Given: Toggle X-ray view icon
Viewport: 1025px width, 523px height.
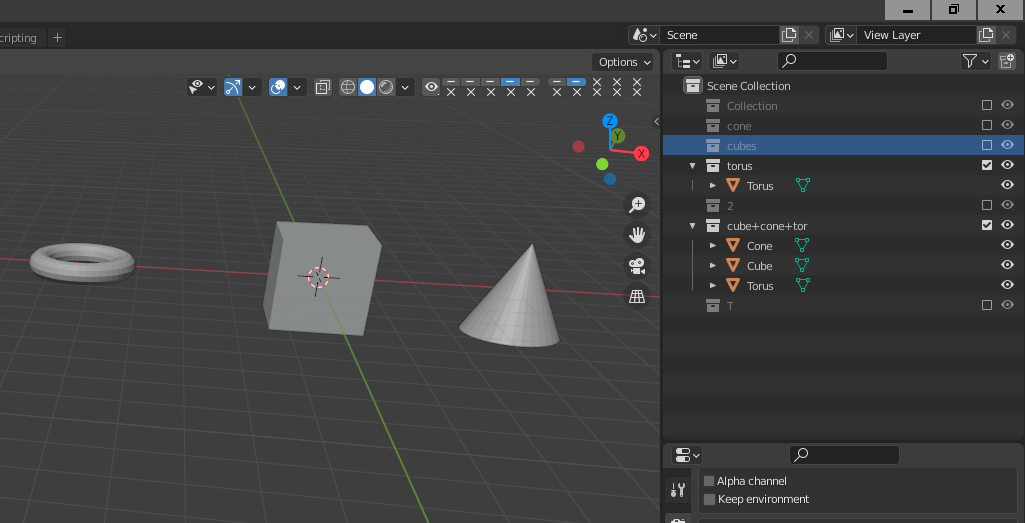Looking at the screenshot, I should [x=322, y=87].
